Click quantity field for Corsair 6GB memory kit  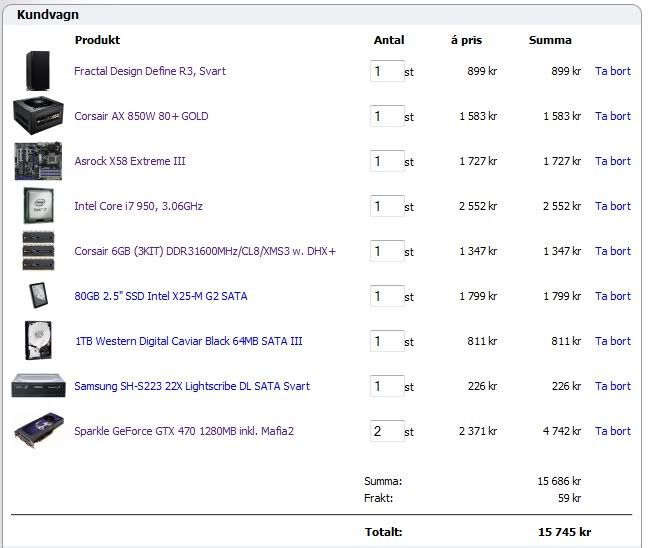(x=386, y=251)
